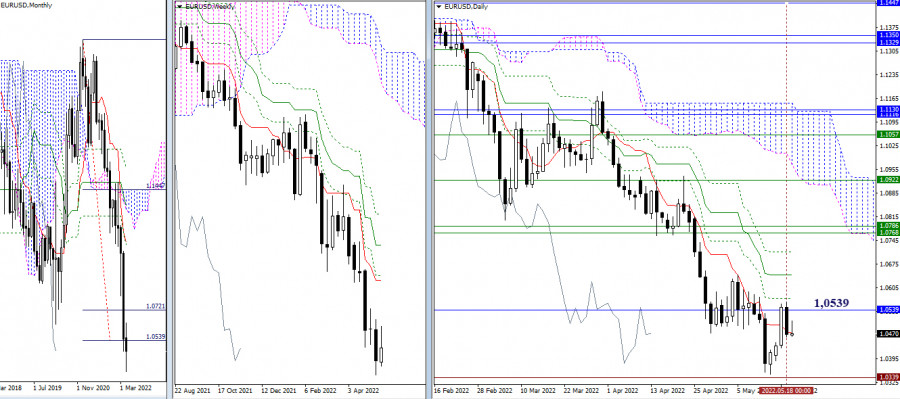Viewport: 900px width, 399px height.
Task: Click the red 2022.05.18 00:00 date marker
Action: [787, 390]
